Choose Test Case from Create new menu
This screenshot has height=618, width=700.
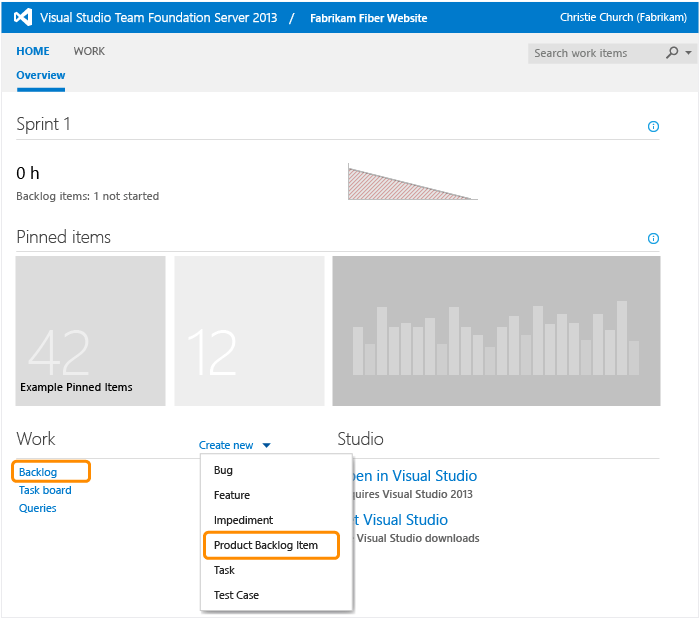click(236, 595)
